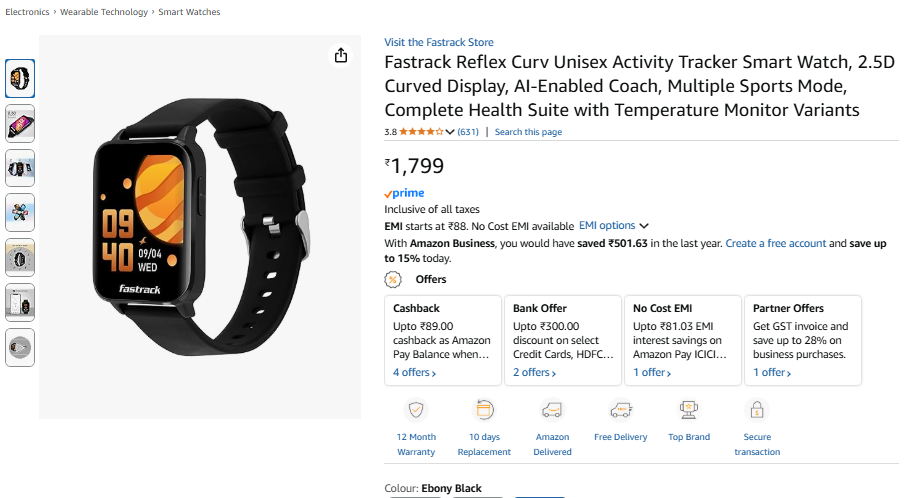This screenshot has height=498, width=921.
Task: Click the 12 Month Warranty shield icon
Action: click(416, 409)
